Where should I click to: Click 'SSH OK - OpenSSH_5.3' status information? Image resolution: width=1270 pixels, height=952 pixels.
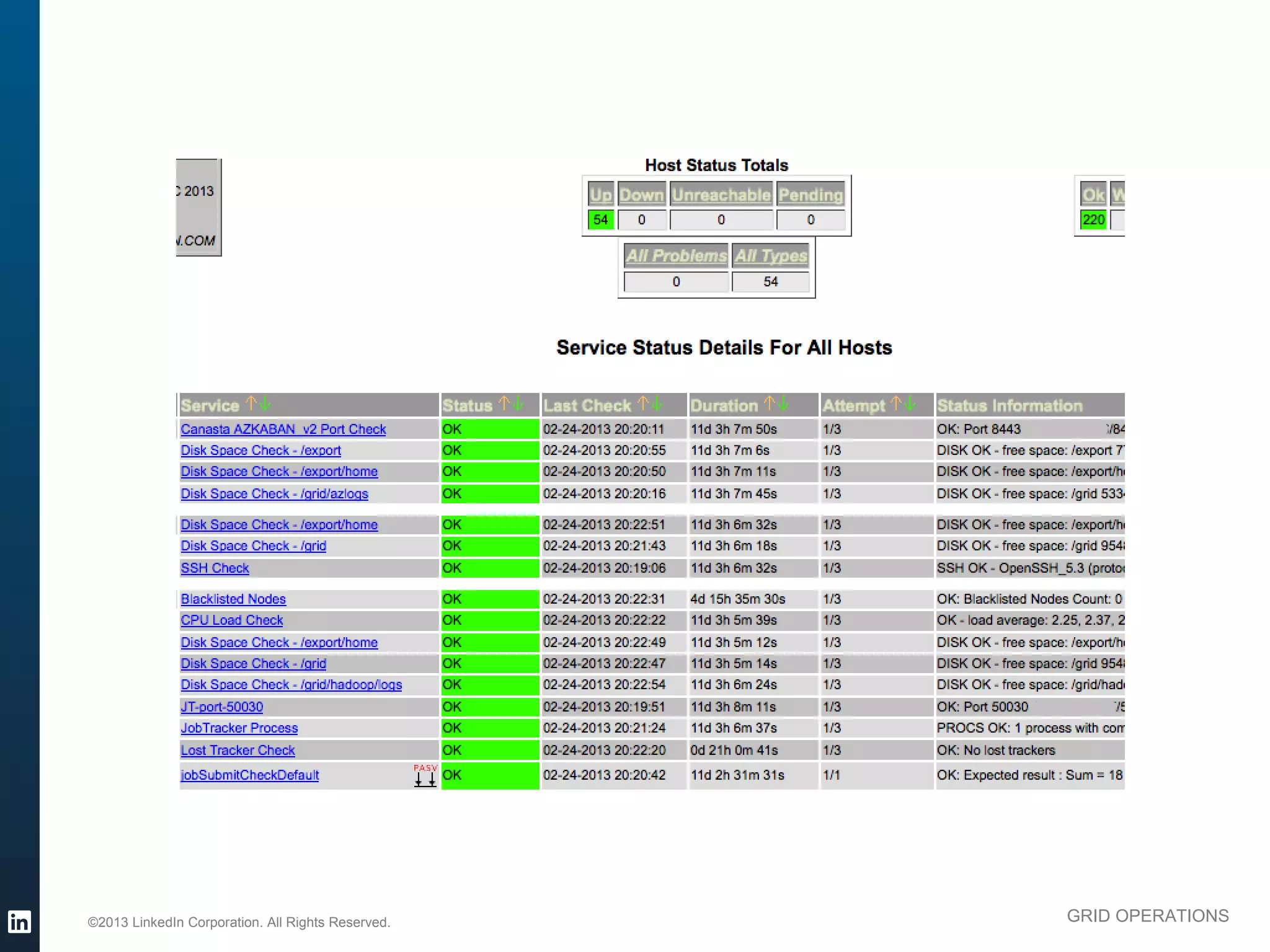point(1030,568)
